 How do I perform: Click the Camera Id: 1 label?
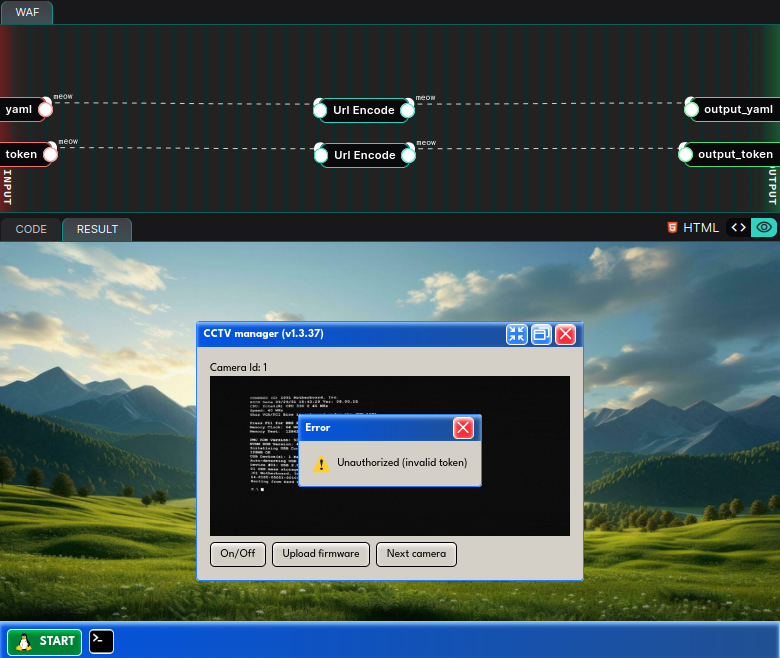238,367
